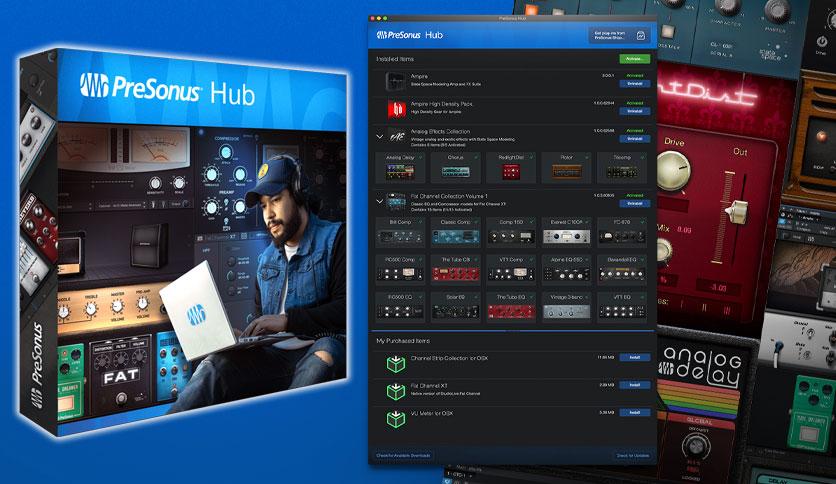
Task: Toggle the checkmark on Comp 160 tile
Action: tap(532, 222)
